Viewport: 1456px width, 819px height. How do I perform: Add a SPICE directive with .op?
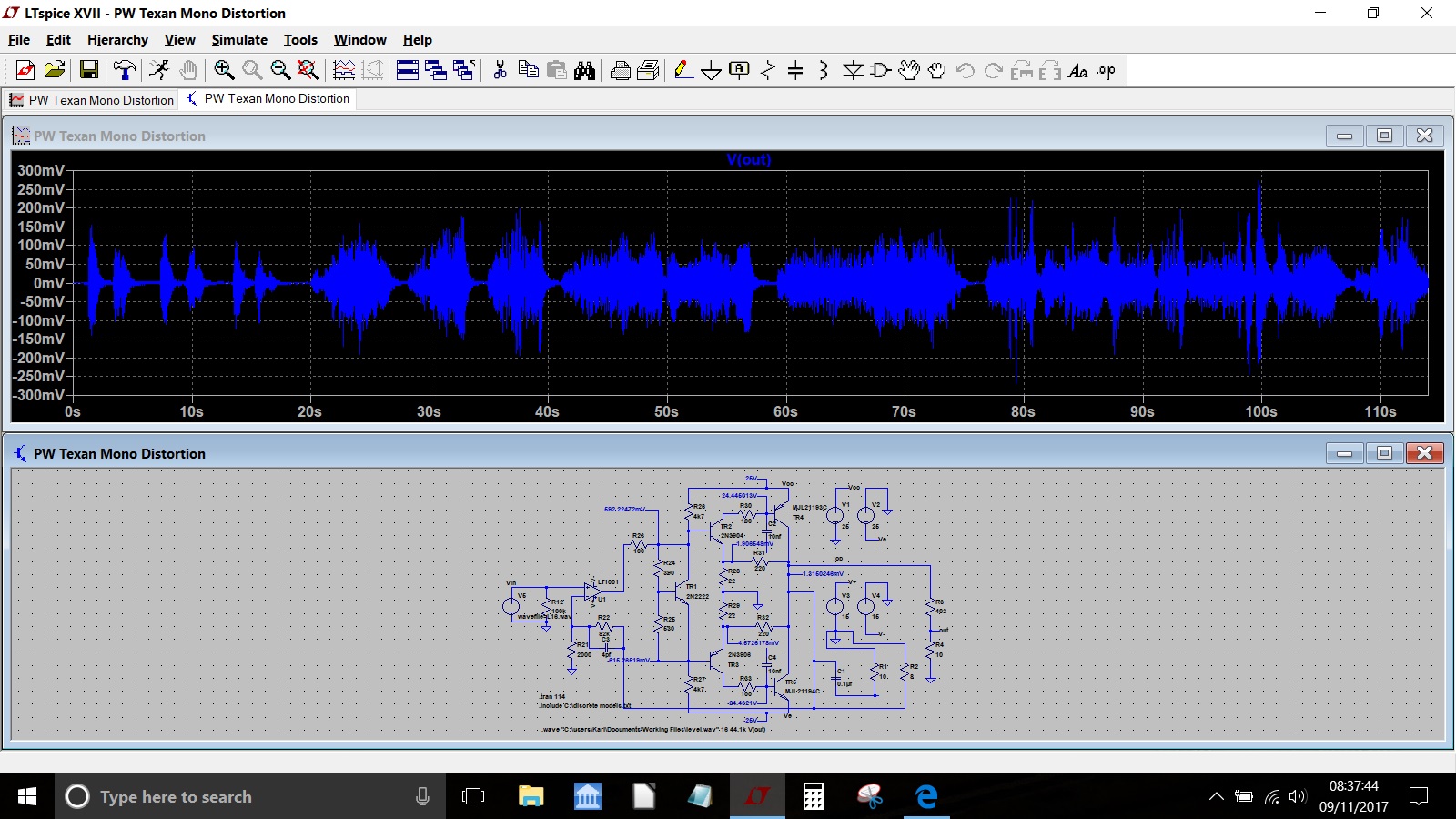(x=1107, y=70)
